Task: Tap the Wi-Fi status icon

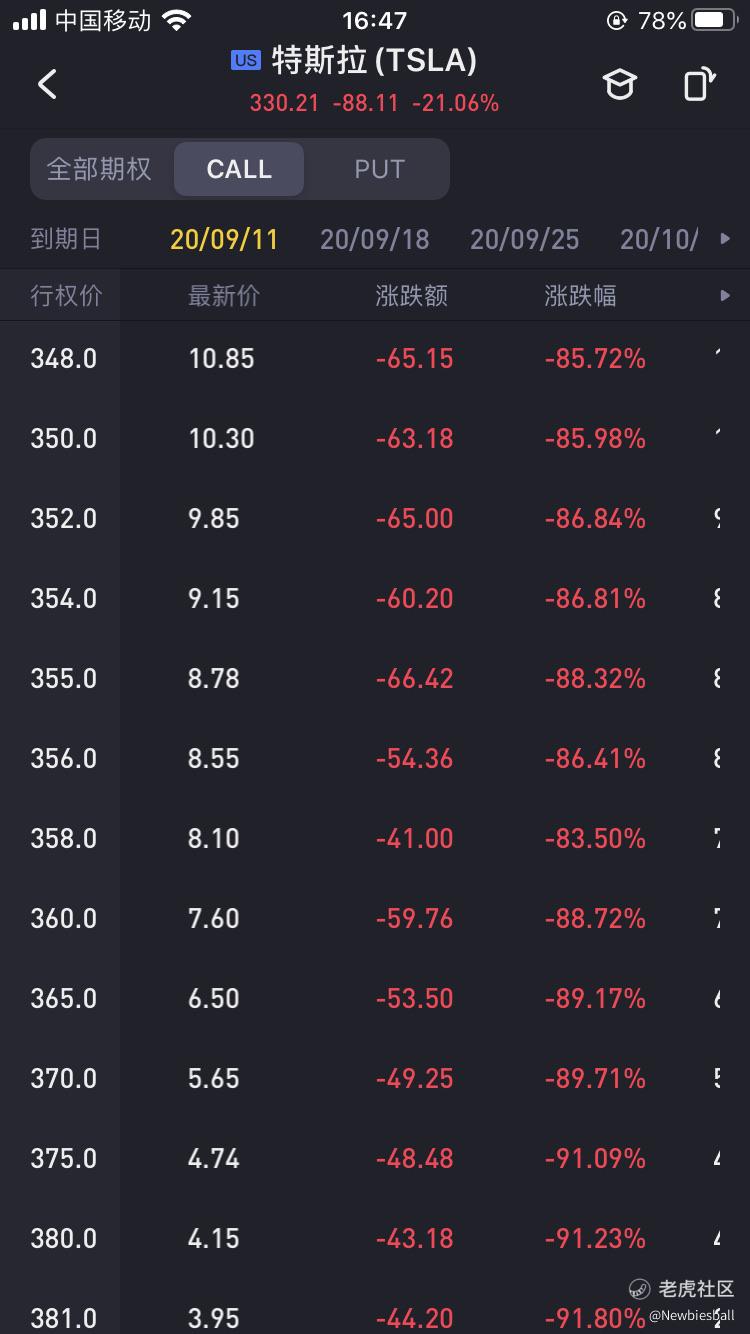Action: (x=177, y=20)
